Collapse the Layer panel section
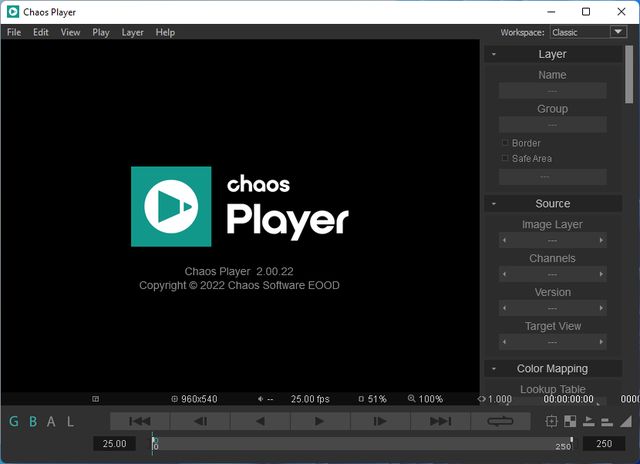Screen dimensions: 640x464 [x=494, y=54]
